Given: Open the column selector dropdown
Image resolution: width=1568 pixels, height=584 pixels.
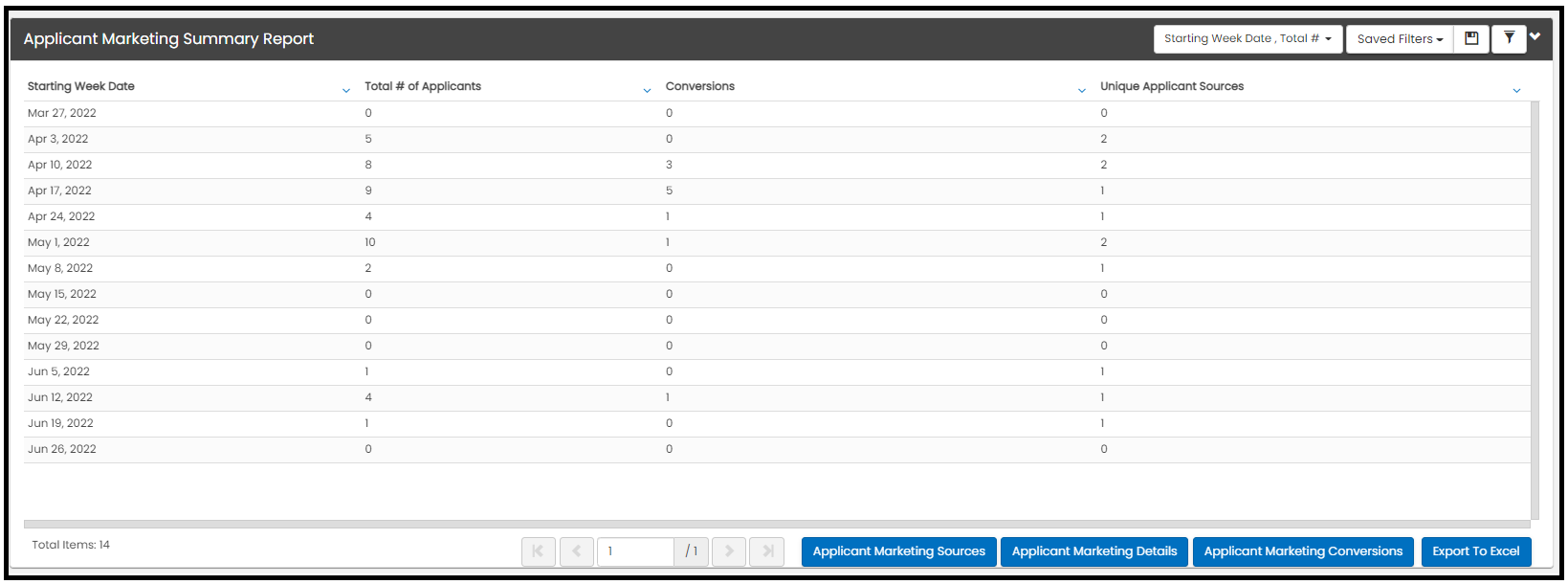Looking at the screenshot, I should [1248, 38].
